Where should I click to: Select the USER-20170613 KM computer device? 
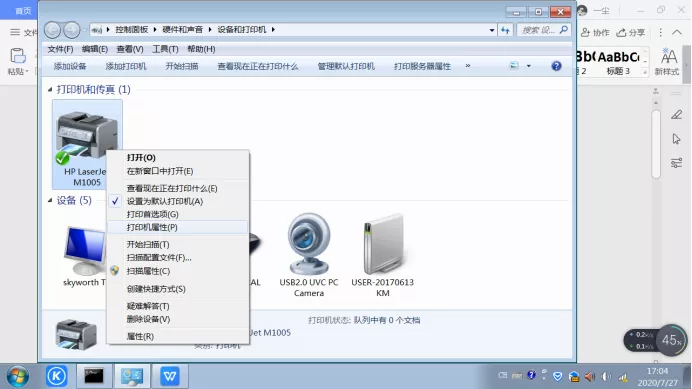tap(383, 255)
